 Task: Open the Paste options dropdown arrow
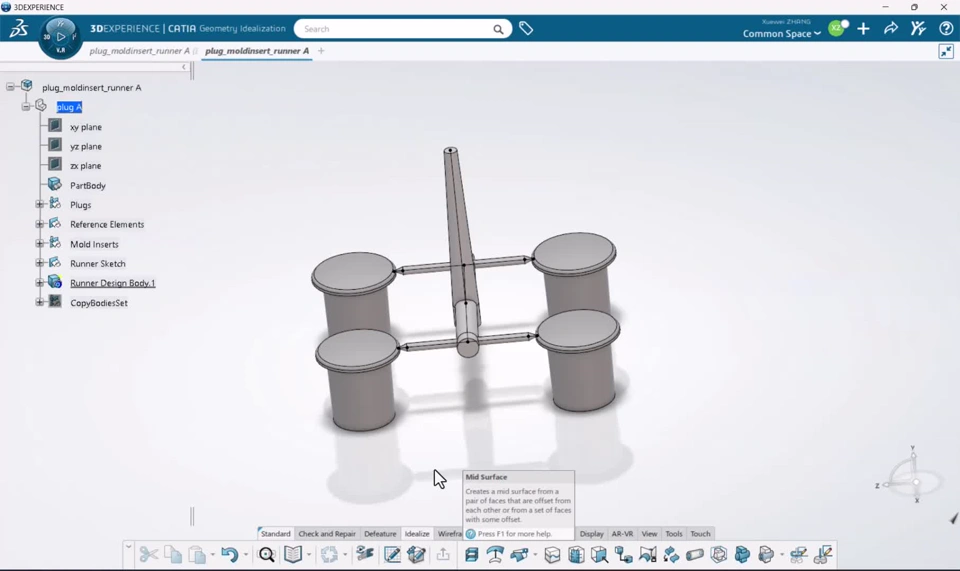tap(212, 555)
